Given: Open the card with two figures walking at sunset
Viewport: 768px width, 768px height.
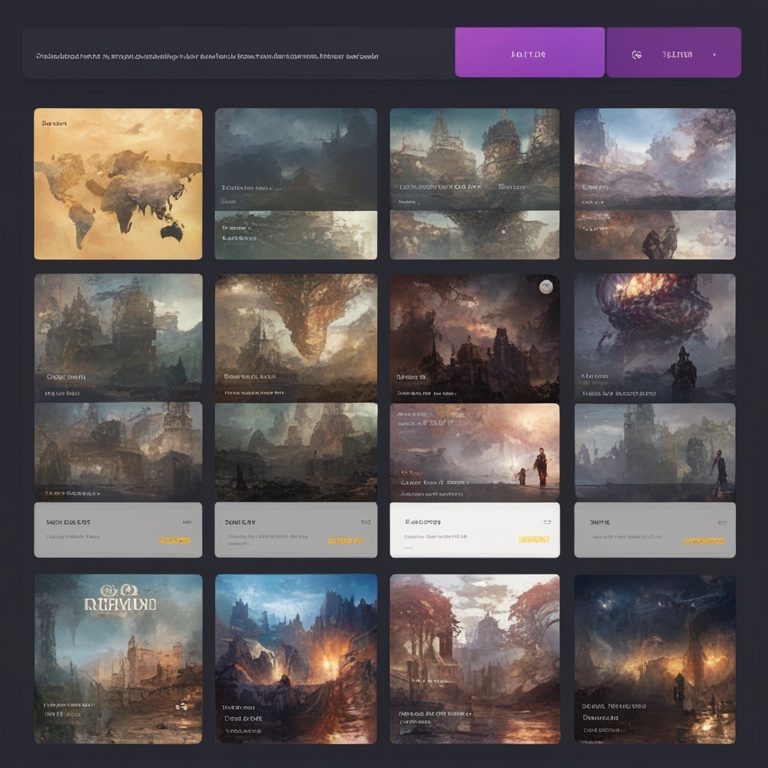Looking at the screenshot, I should (474, 450).
